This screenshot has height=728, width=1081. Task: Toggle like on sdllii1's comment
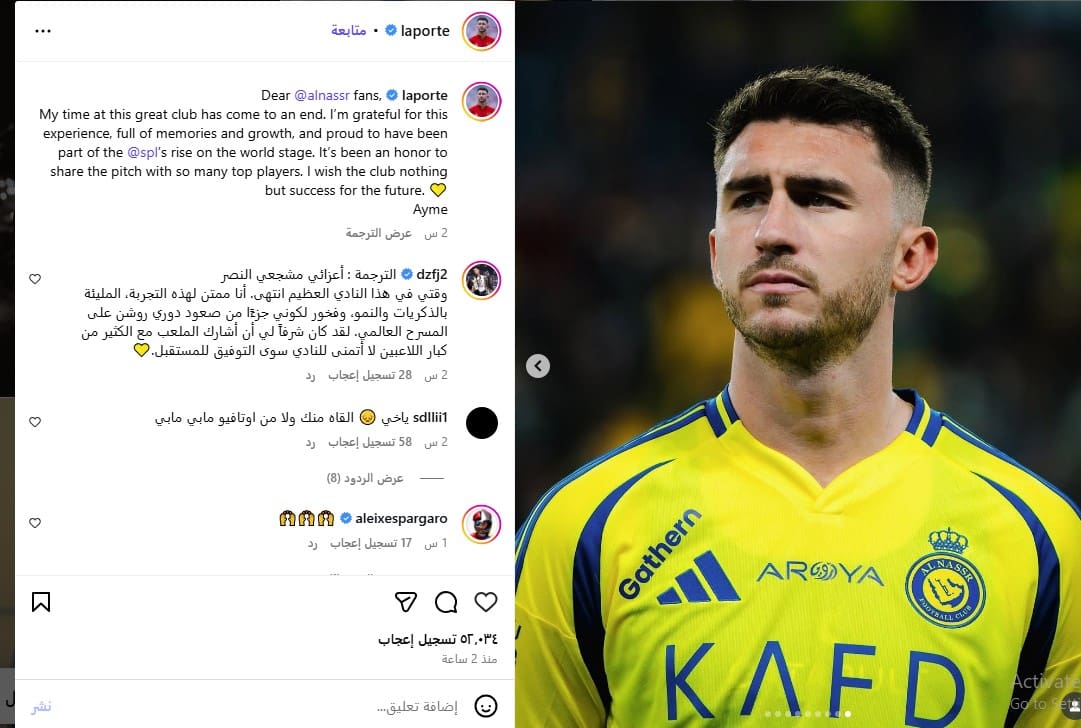35,421
